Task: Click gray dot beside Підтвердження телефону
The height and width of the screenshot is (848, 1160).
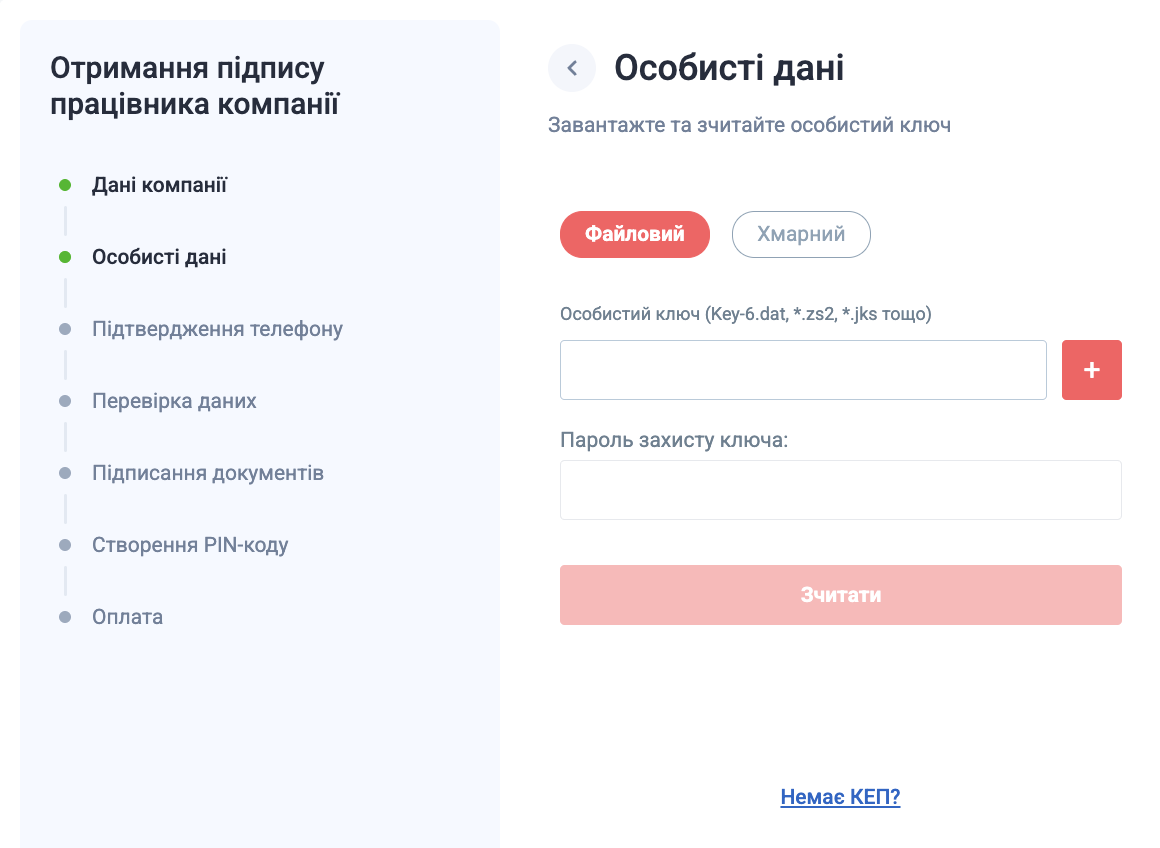Action: pos(65,329)
